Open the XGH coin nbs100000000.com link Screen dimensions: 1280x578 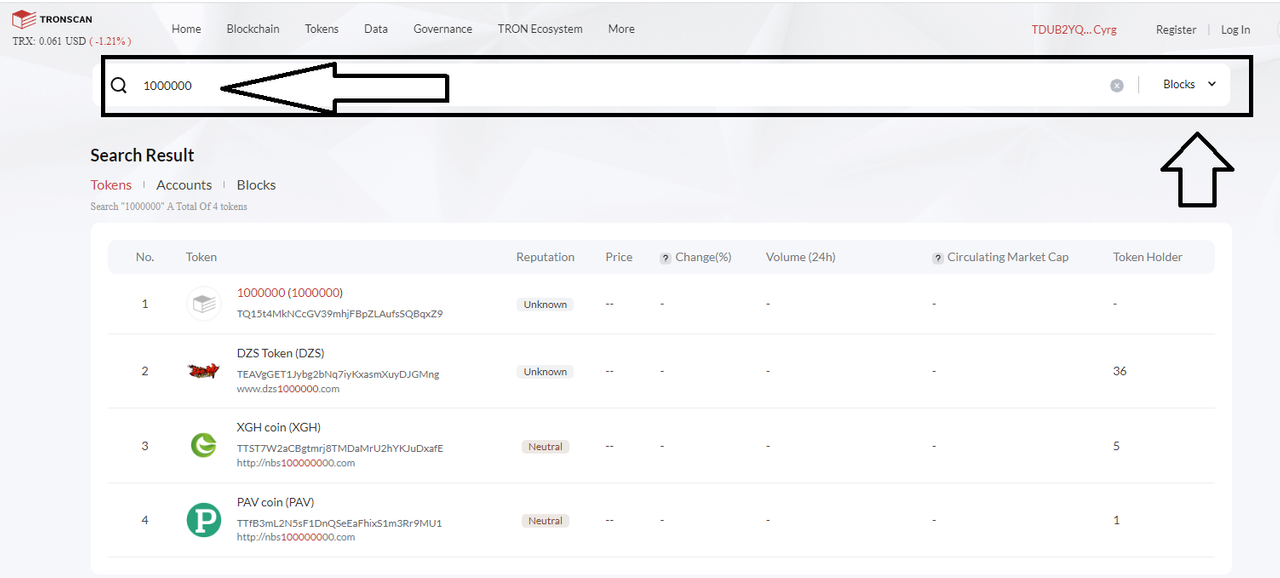pyautogui.click(x=296, y=463)
